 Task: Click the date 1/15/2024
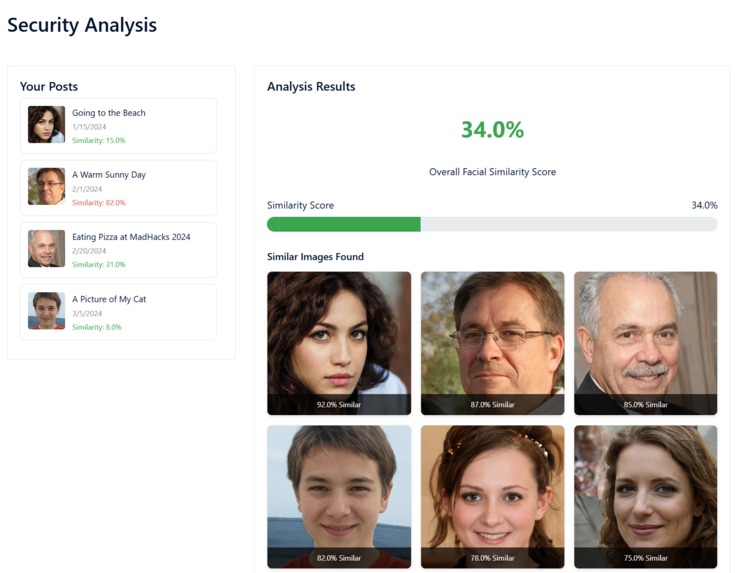(x=89, y=127)
